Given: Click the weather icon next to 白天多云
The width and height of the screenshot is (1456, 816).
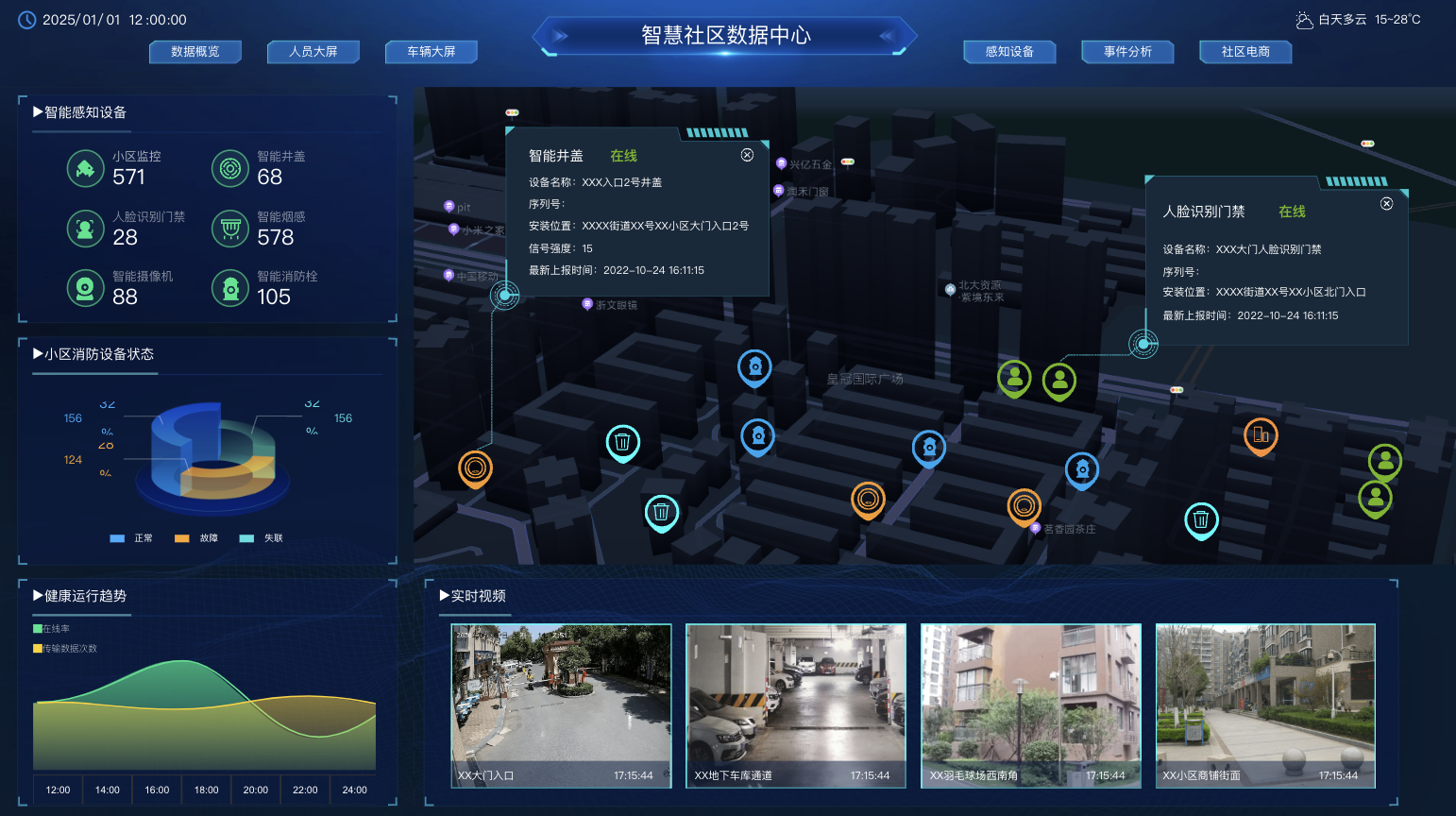Looking at the screenshot, I should (1304, 20).
